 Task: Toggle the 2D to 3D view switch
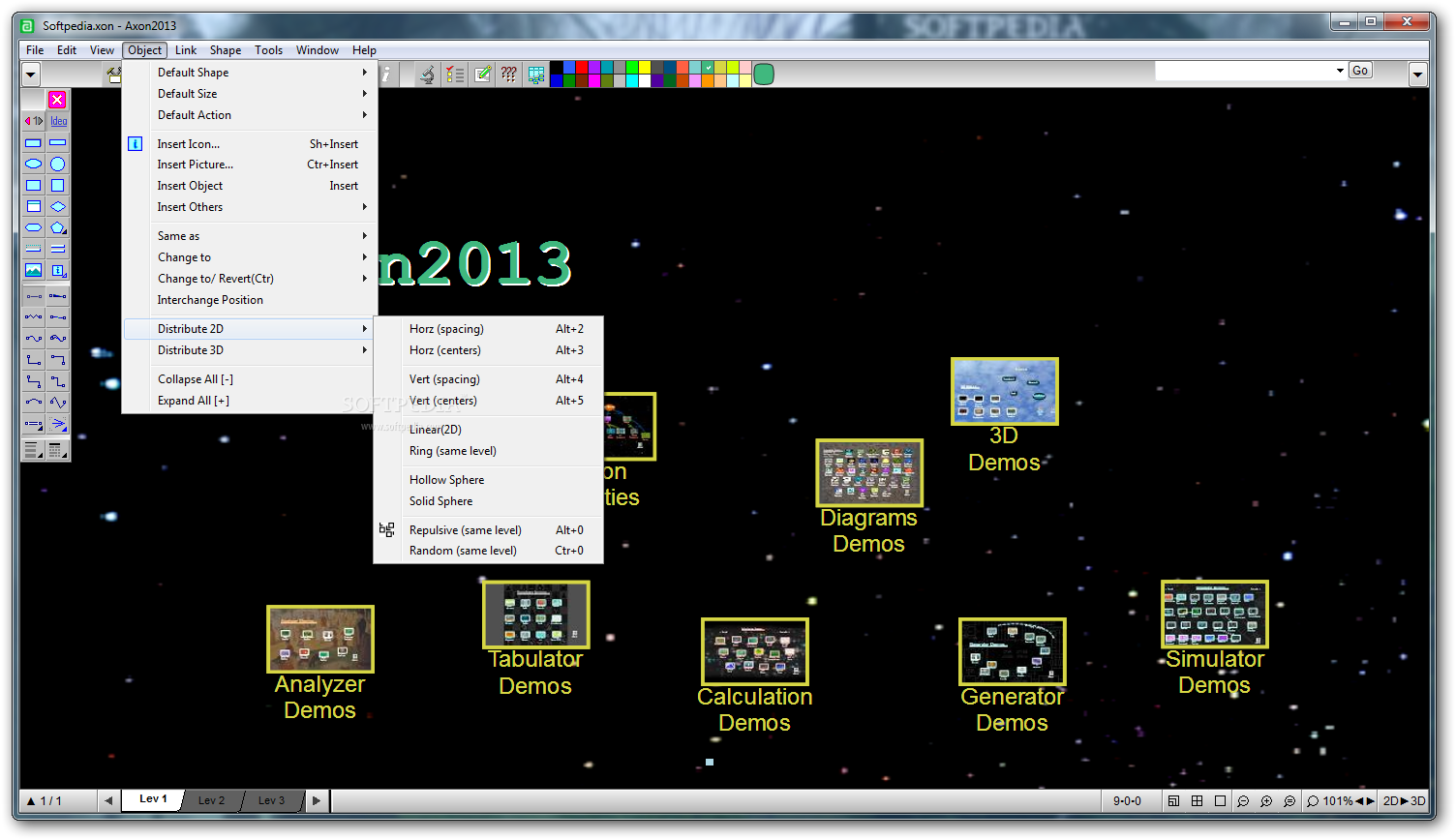[1404, 801]
